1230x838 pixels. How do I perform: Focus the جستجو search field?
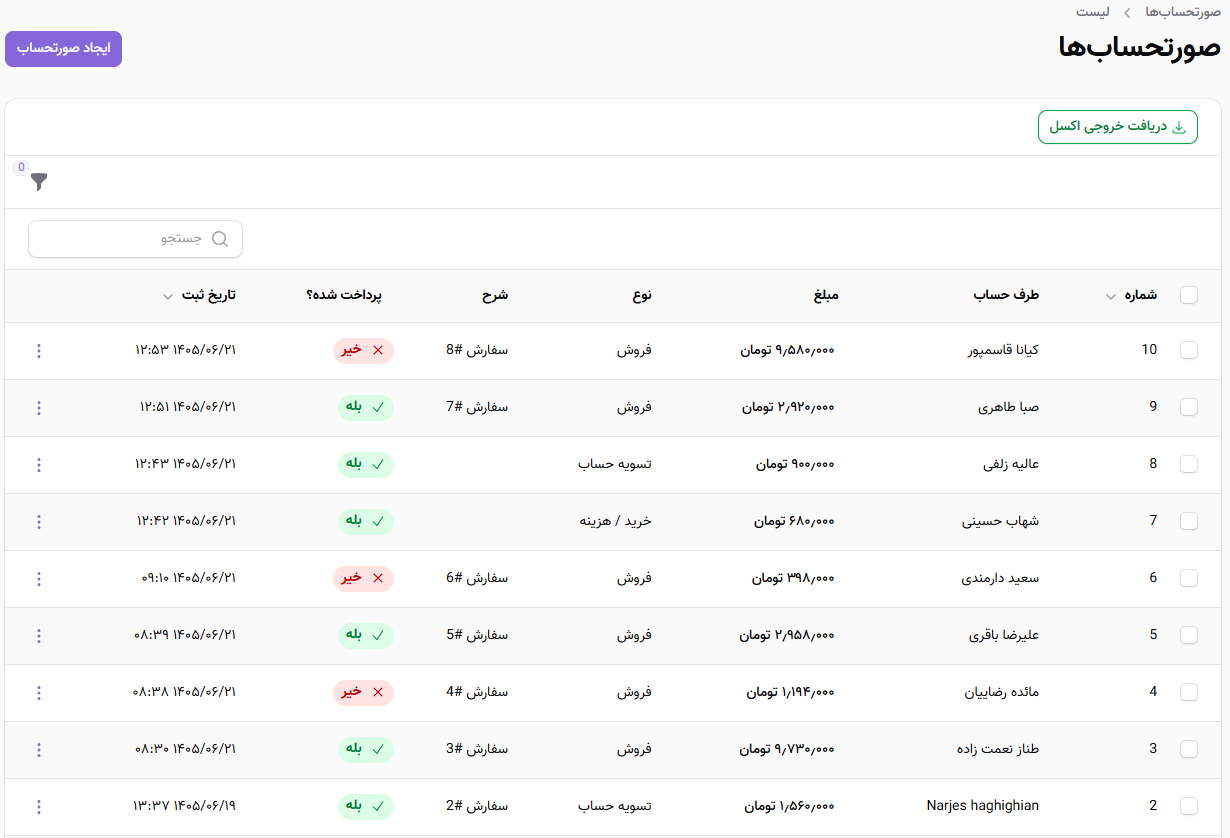click(x=135, y=239)
